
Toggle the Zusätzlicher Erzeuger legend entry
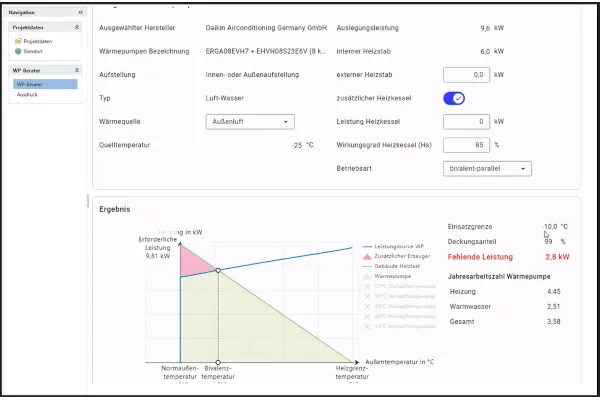pos(396,256)
